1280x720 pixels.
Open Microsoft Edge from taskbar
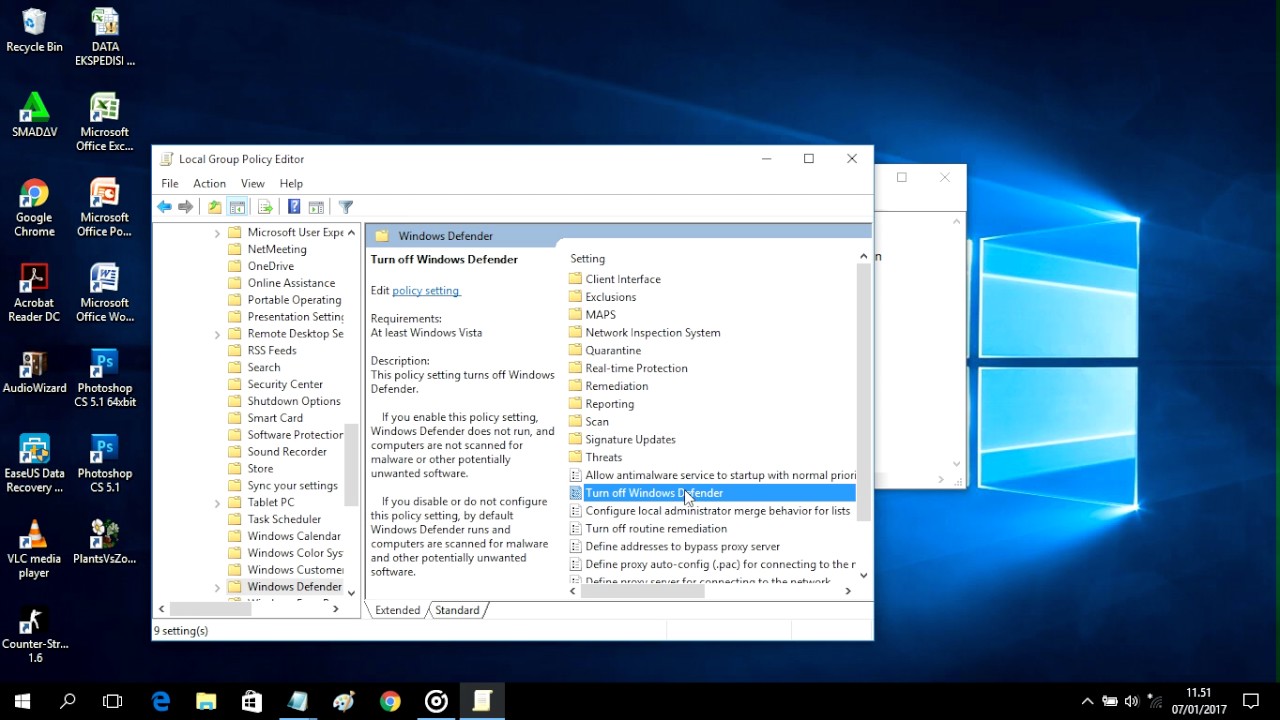[x=160, y=701]
